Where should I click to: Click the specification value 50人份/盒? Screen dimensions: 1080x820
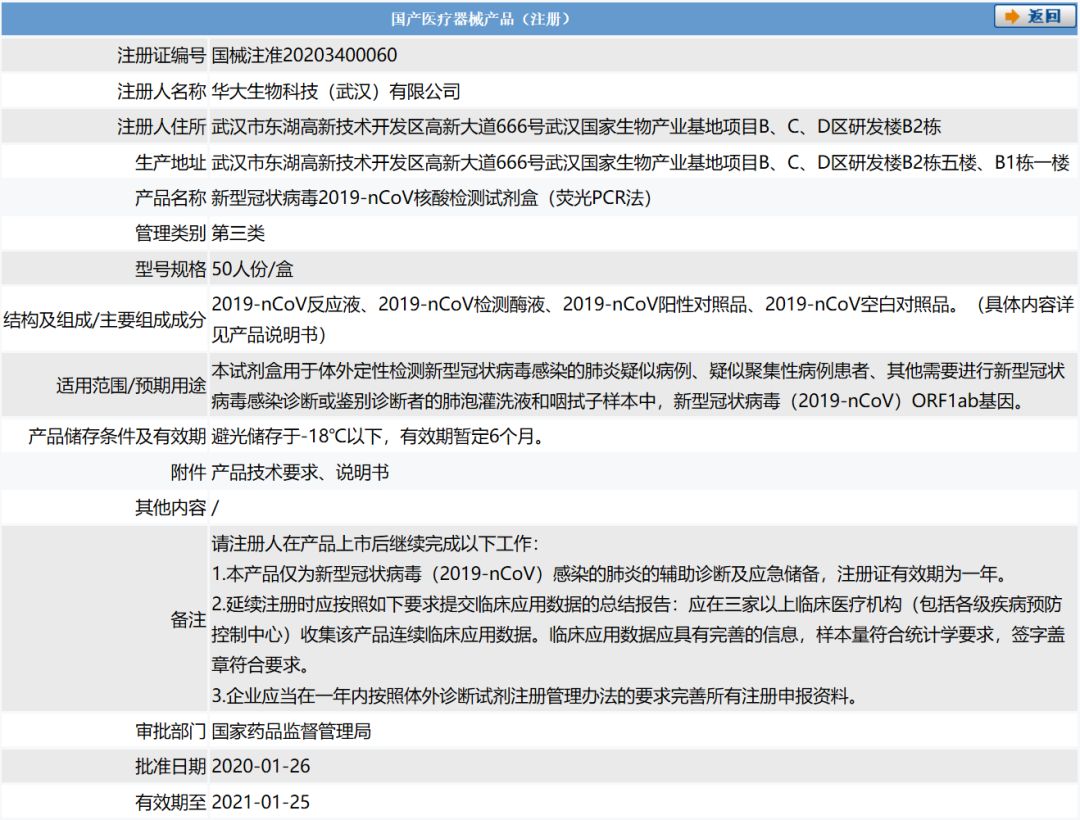(252, 269)
